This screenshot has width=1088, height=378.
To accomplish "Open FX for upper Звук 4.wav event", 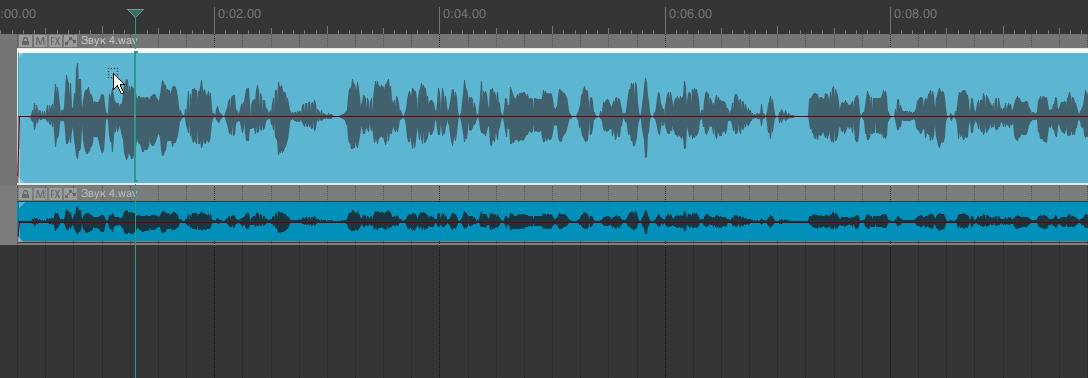I will (x=55, y=41).
